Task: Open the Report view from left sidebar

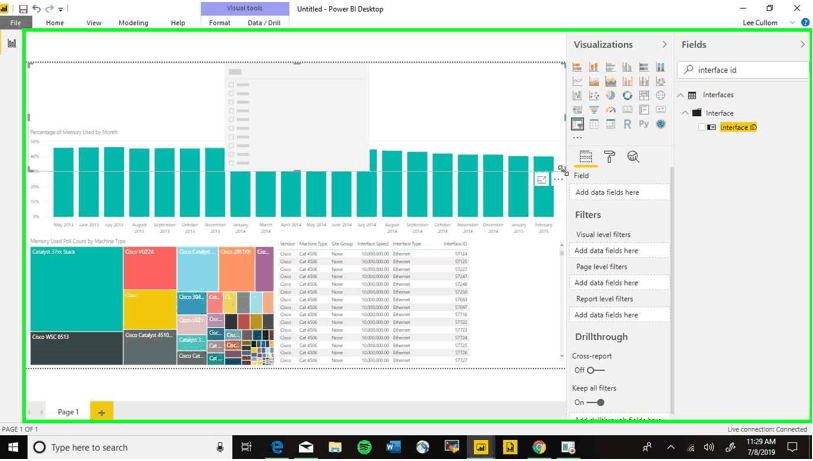Action: [11, 44]
